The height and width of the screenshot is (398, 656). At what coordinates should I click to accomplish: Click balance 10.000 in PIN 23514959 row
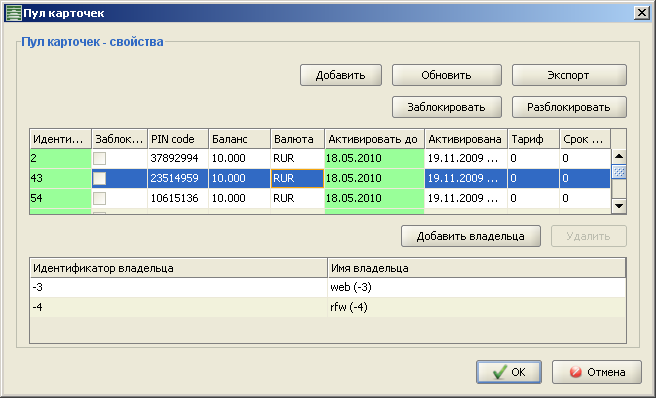pyautogui.click(x=239, y=179)
